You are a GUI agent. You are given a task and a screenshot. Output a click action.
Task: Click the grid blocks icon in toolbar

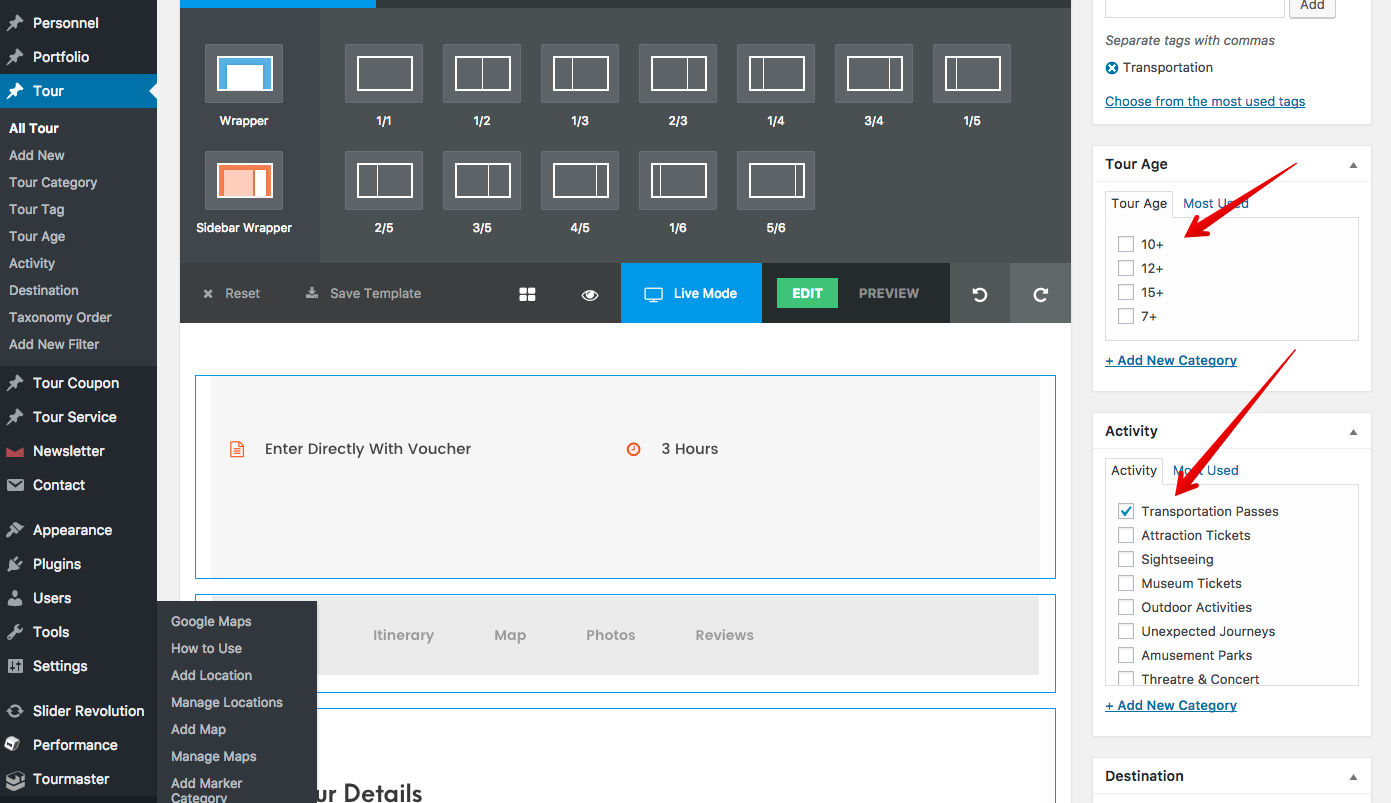(527, 294)
